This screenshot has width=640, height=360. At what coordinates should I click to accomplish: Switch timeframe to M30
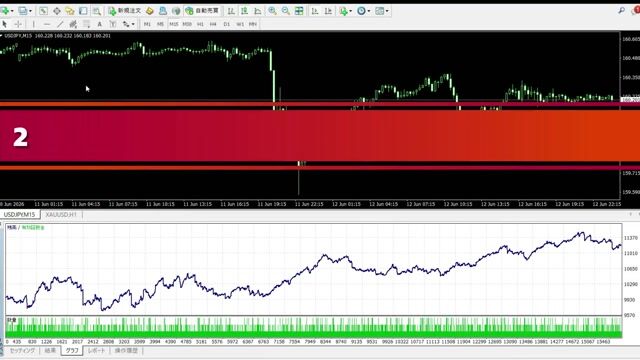click(187, 24)
